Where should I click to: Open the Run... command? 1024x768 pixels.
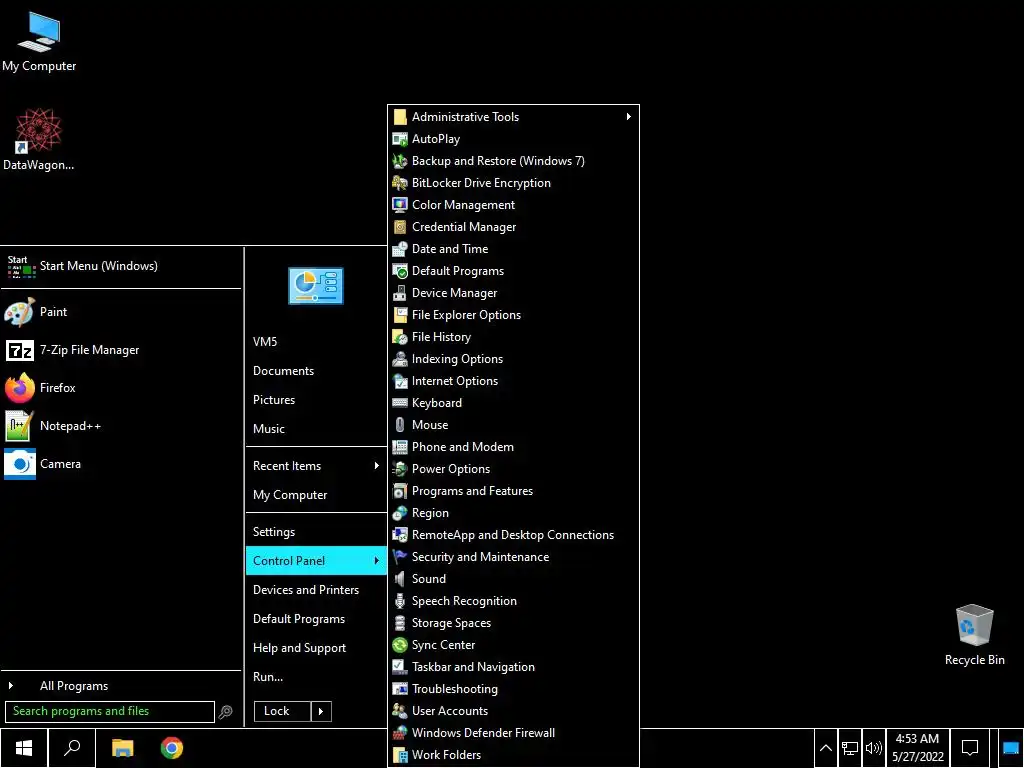[316, 677]
